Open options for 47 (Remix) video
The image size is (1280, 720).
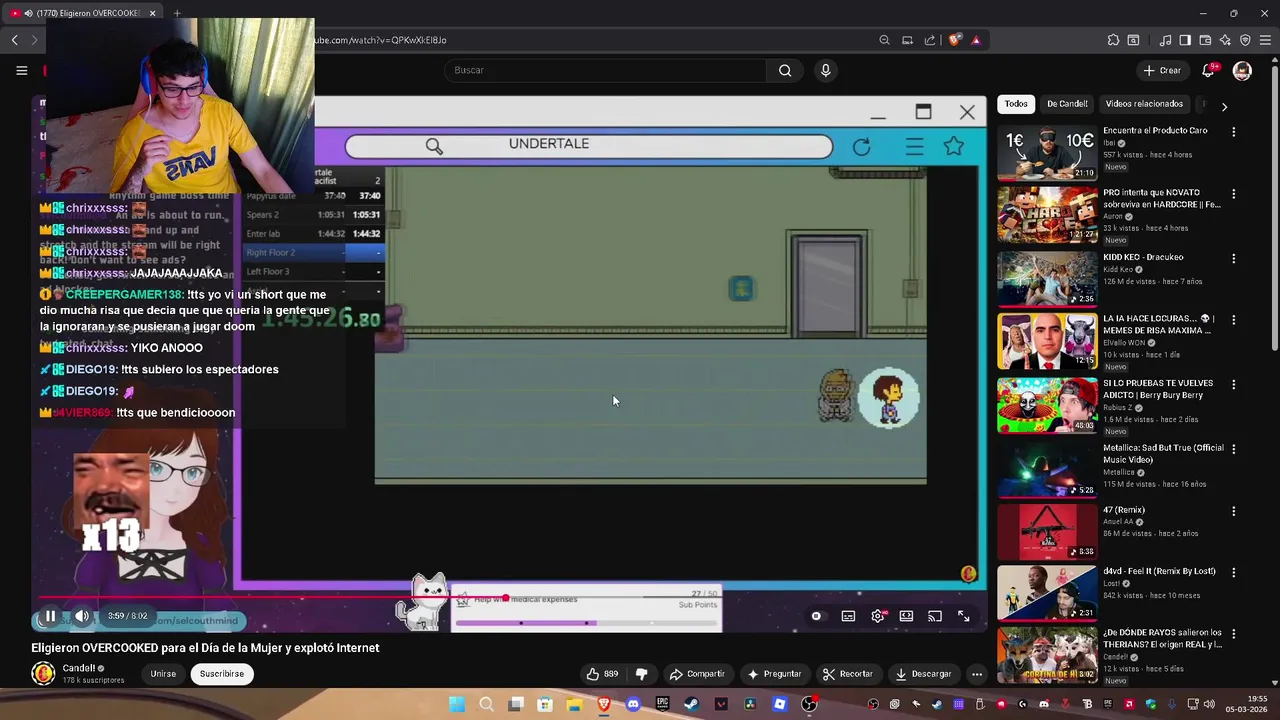1233,511
